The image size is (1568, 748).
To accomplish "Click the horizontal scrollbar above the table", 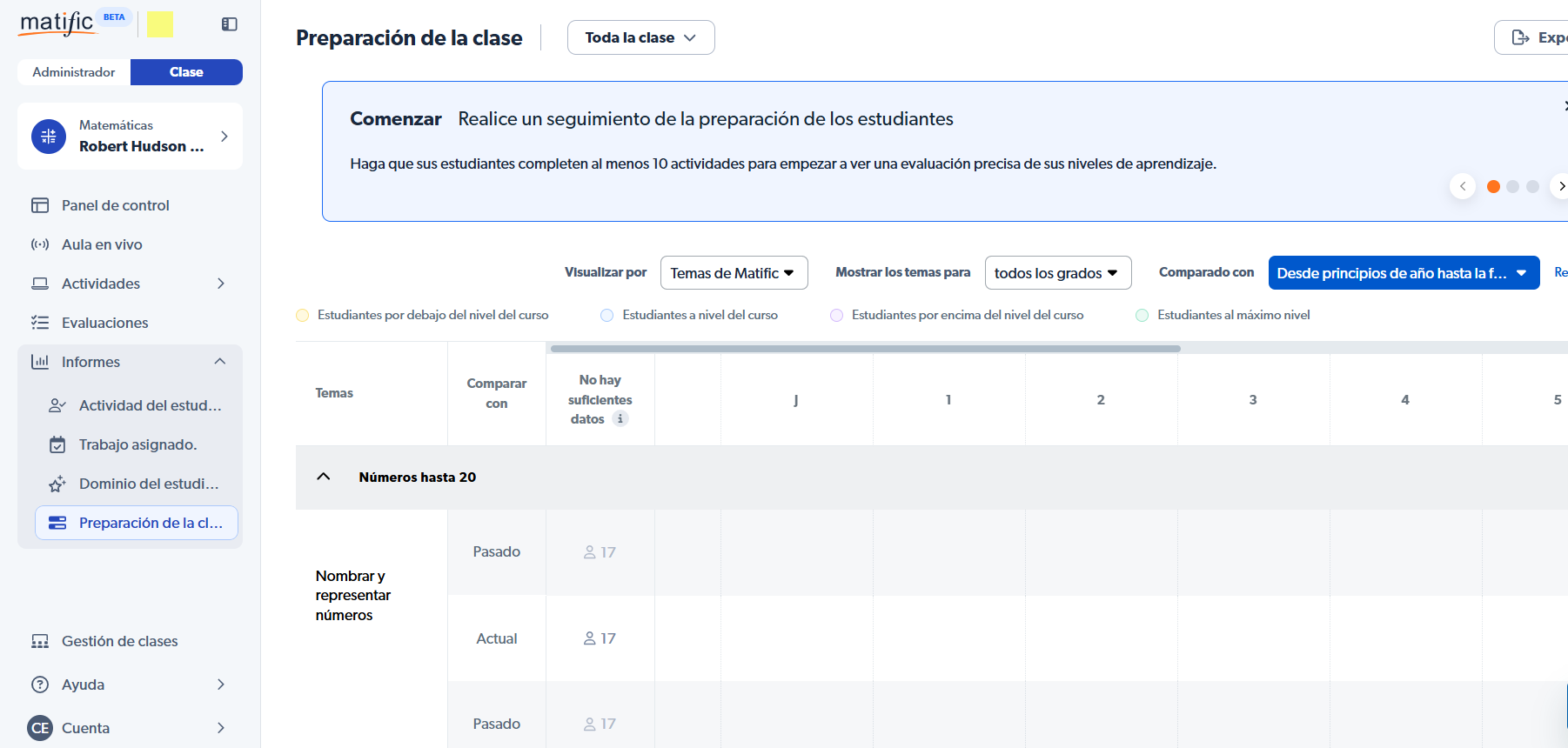I will [865, 349].
